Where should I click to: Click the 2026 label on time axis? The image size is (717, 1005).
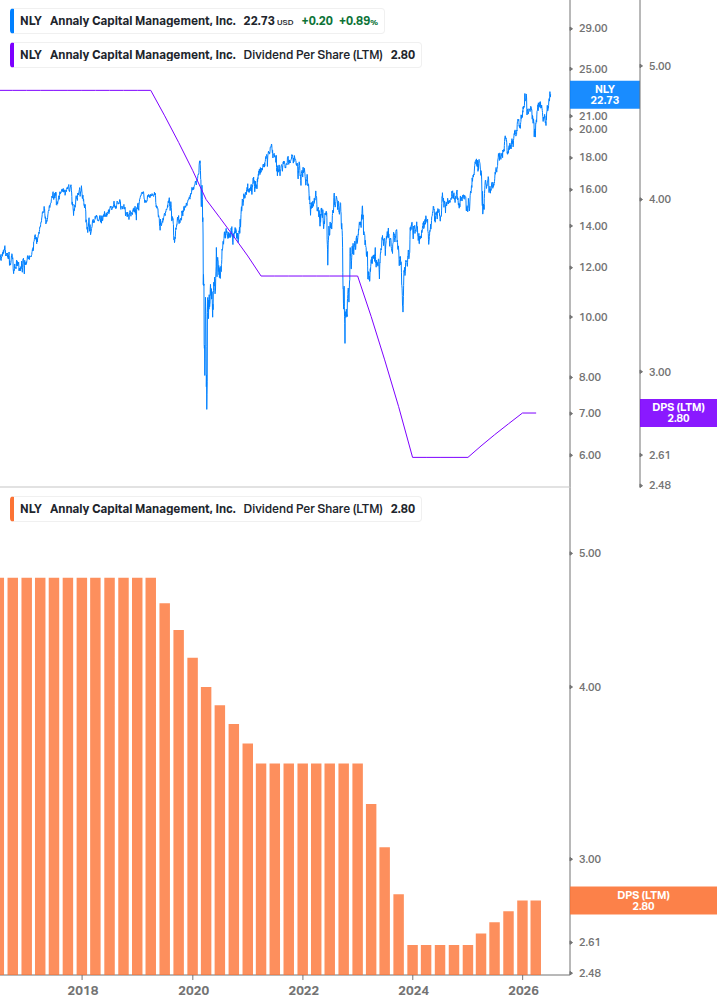(524, 991)
